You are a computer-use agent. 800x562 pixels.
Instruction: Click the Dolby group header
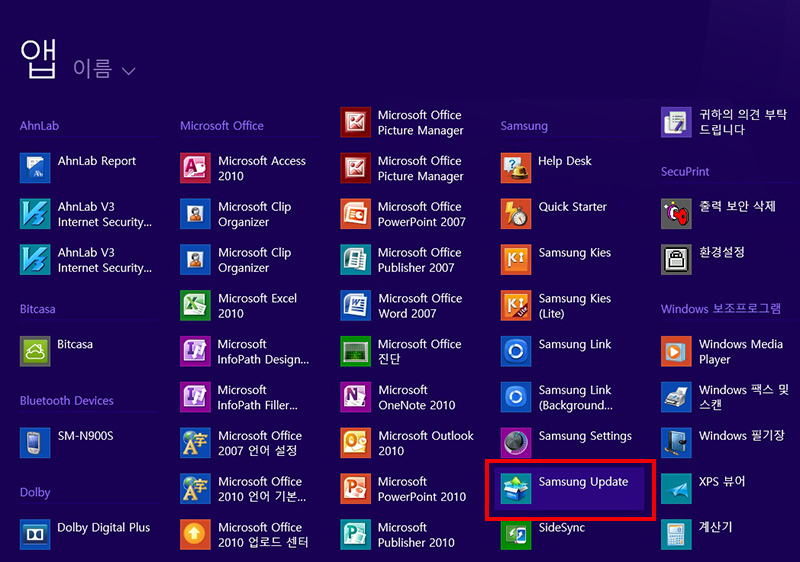pyautogui.click(x=35, y=493)
